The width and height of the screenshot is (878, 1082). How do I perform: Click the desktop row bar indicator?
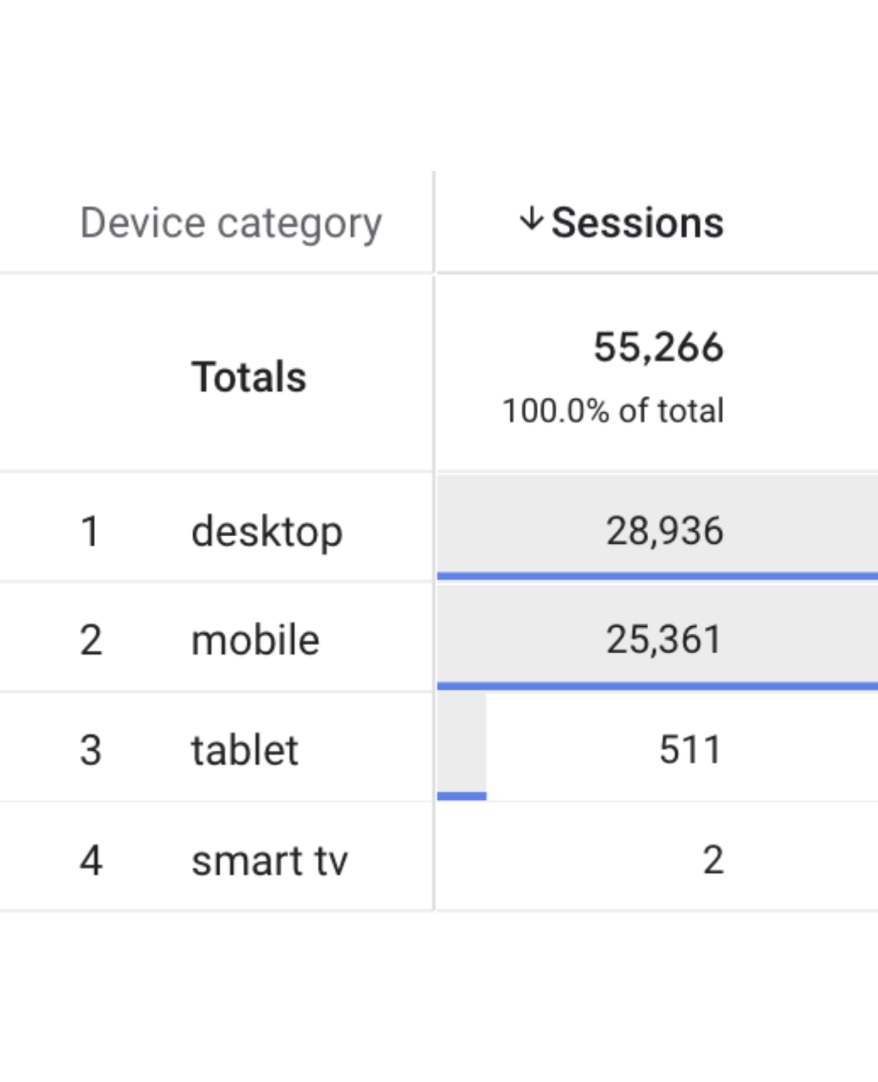point(655,575)
